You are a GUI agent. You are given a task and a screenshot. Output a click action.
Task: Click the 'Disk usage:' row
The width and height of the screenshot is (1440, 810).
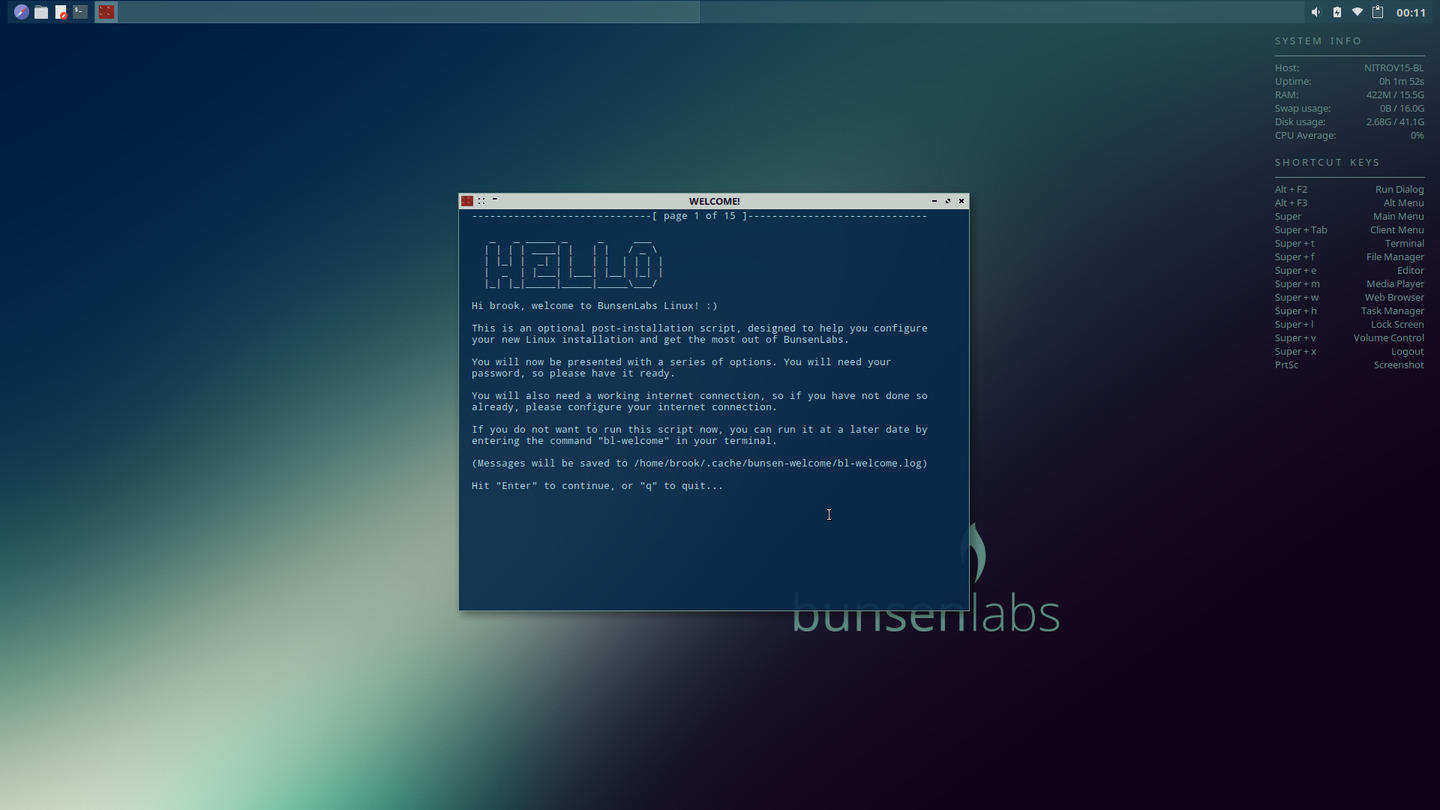tap(1349, 122)
